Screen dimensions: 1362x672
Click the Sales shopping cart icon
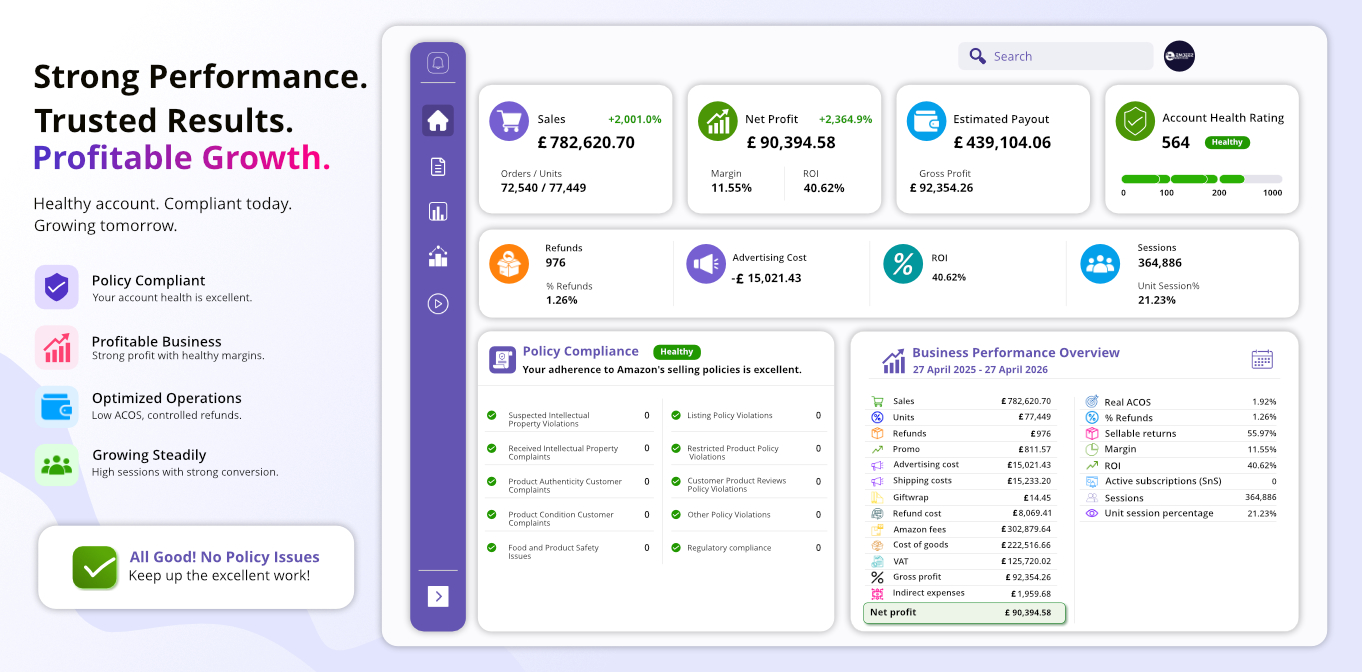pos(509,121)
